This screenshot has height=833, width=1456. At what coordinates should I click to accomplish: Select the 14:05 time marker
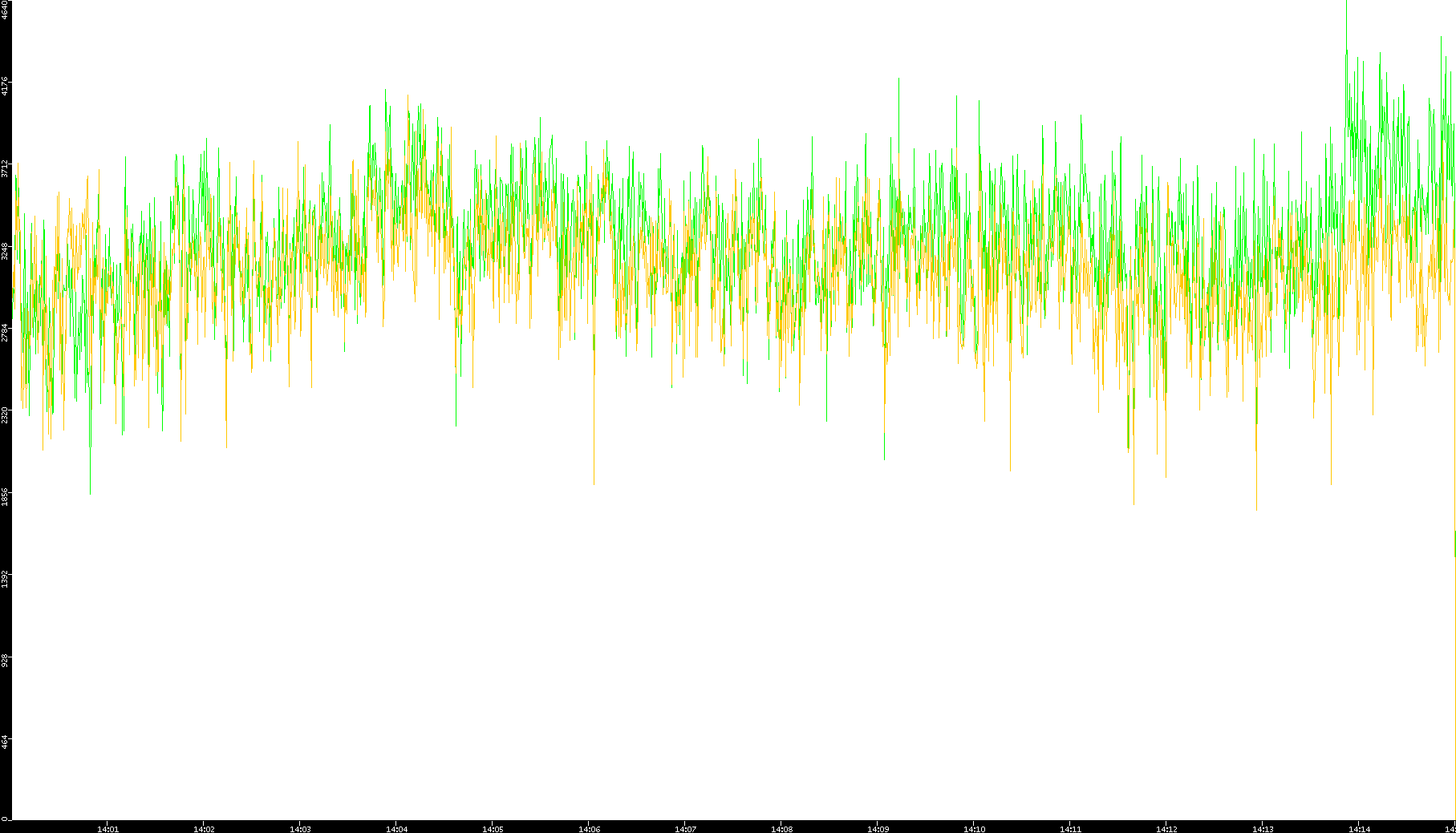point(493,829)
